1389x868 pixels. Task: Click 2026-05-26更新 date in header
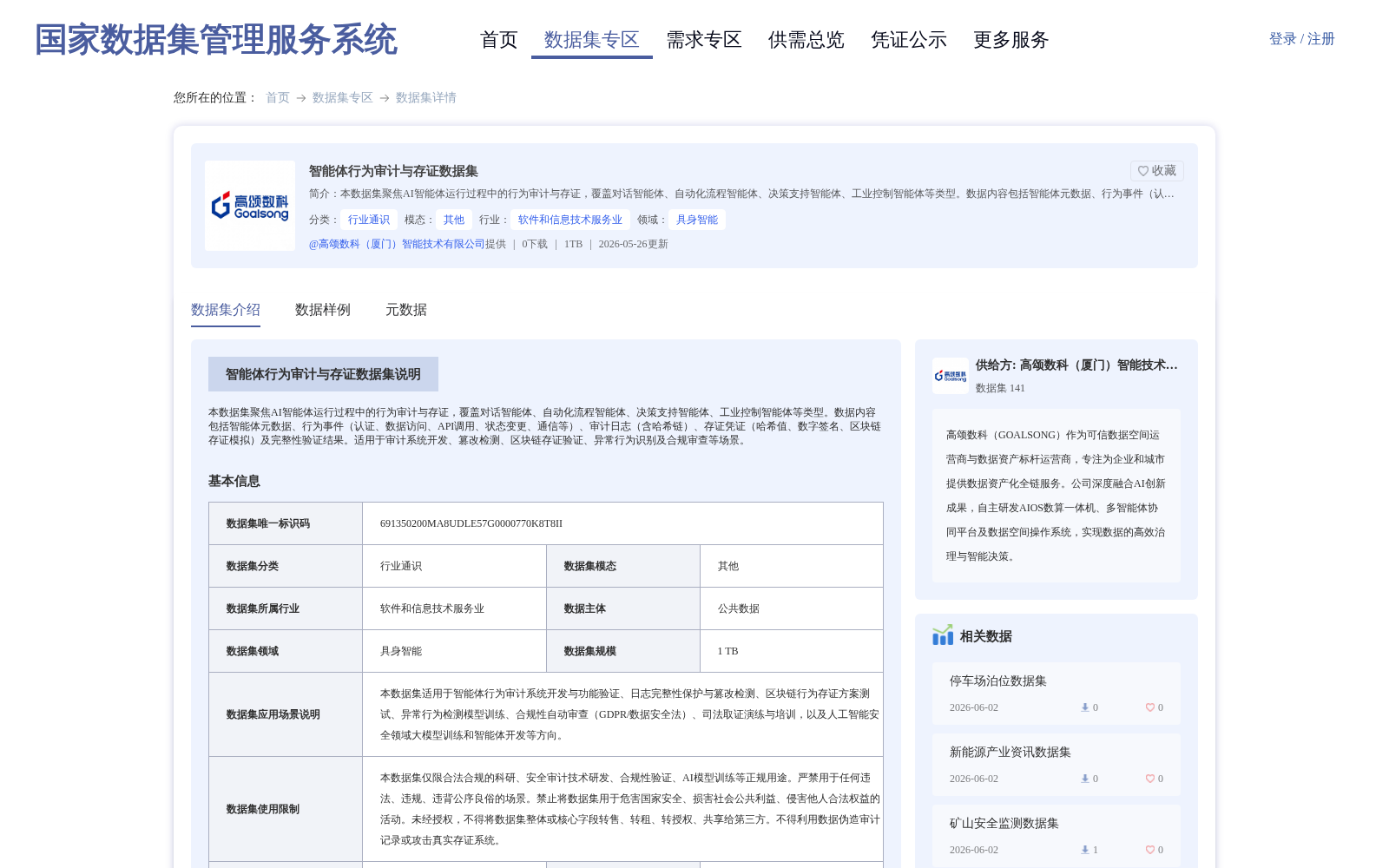coord(634,244)
